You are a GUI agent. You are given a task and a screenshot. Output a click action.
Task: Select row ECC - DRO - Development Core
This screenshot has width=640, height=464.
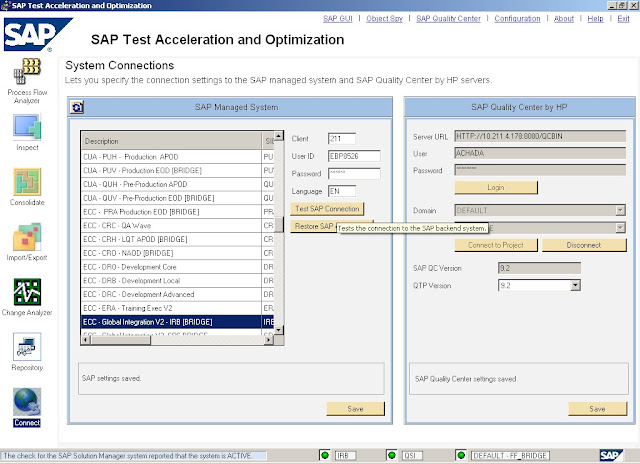pos(178,267)
